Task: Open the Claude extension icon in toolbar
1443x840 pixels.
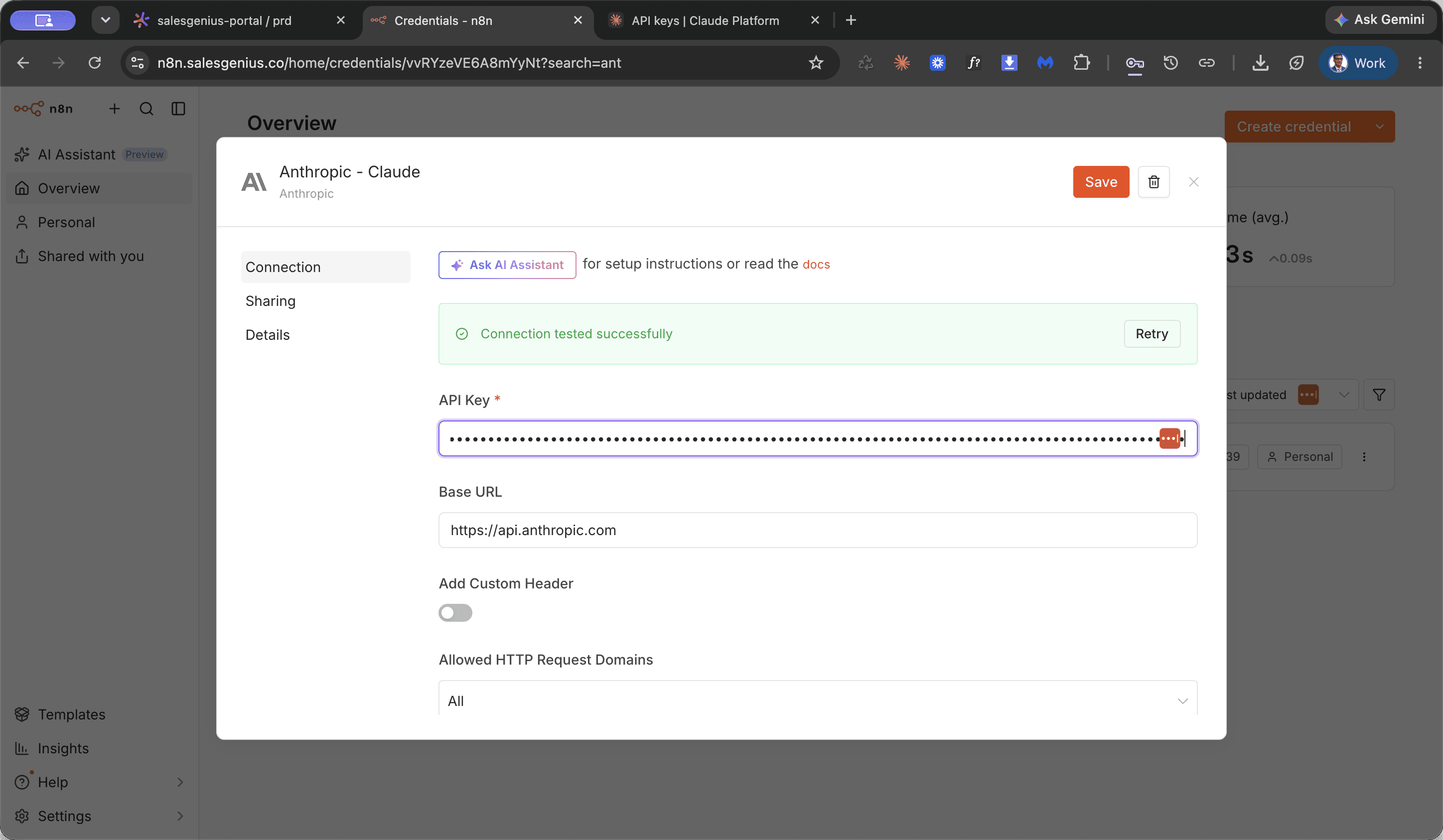Action: (902, 62)
